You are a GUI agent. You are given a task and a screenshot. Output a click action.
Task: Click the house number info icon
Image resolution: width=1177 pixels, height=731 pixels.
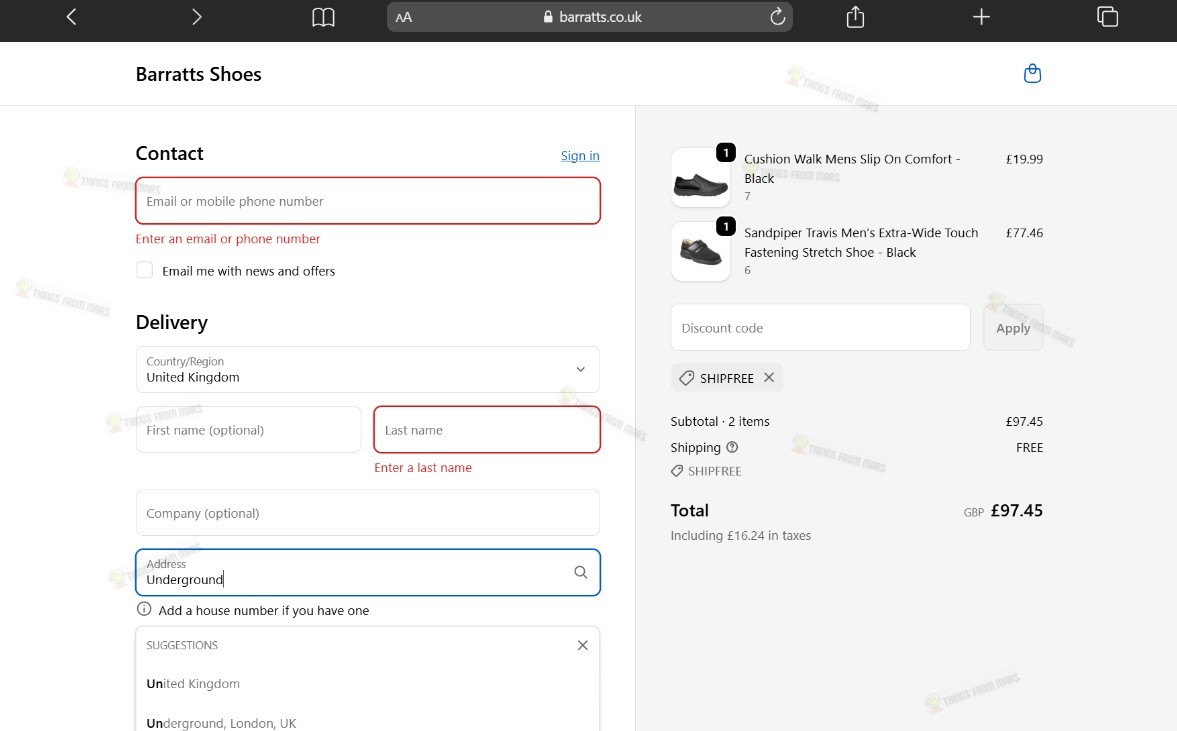144,609
